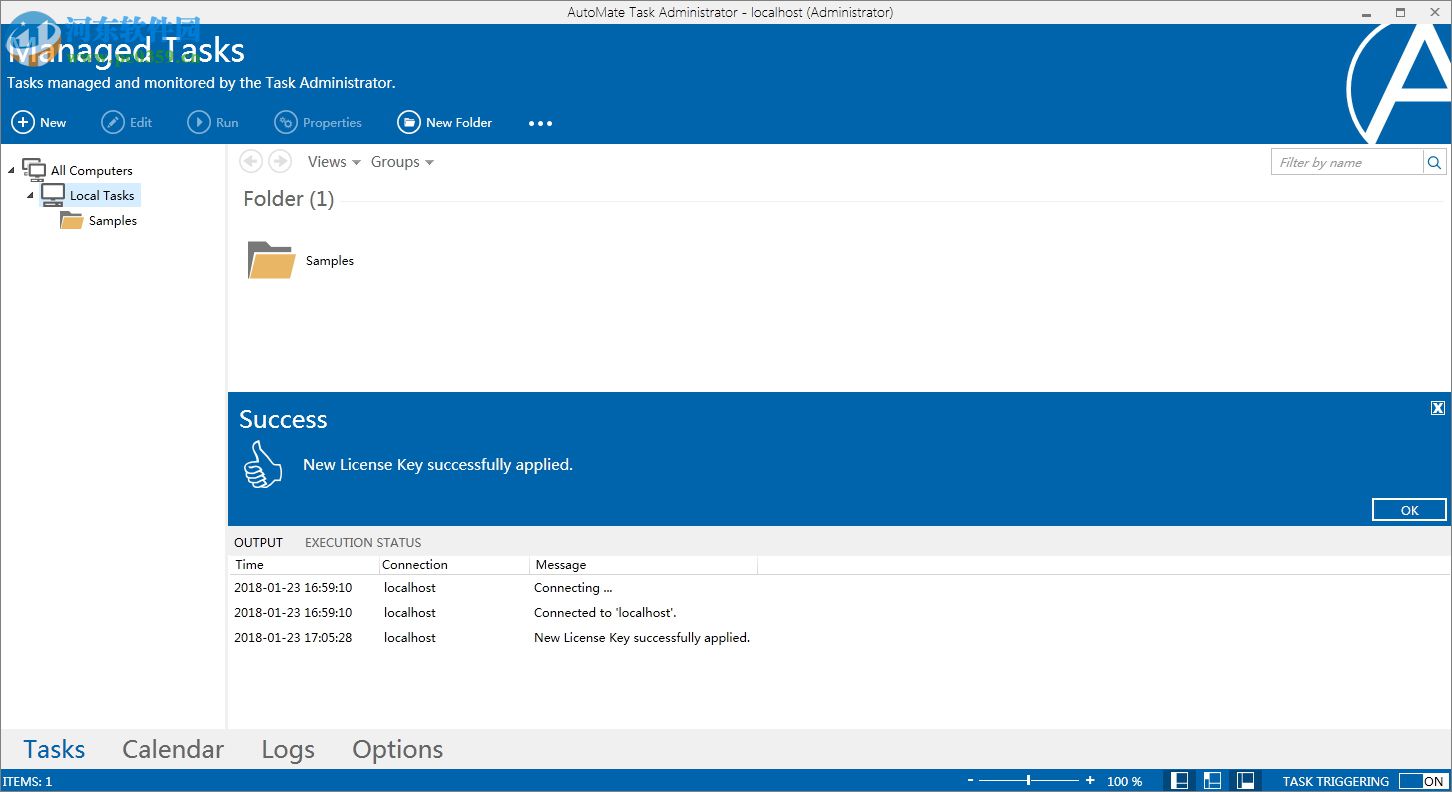Open the Logs section
Screen dimensions: 1452x792
click(x=288, y=749)
